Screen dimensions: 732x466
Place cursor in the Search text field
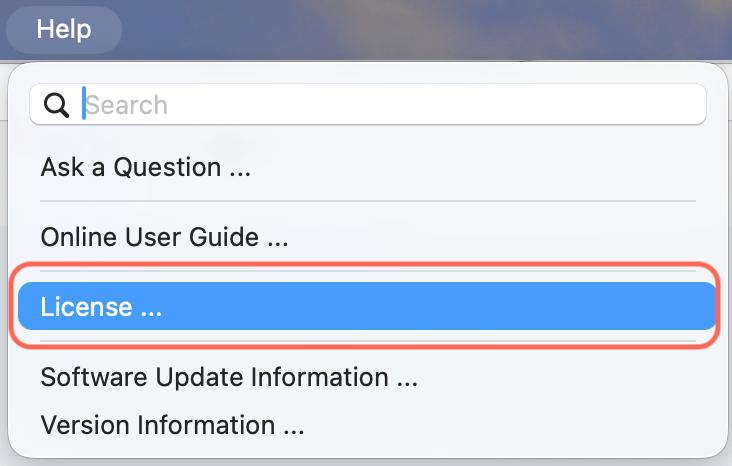click(390, 105)
